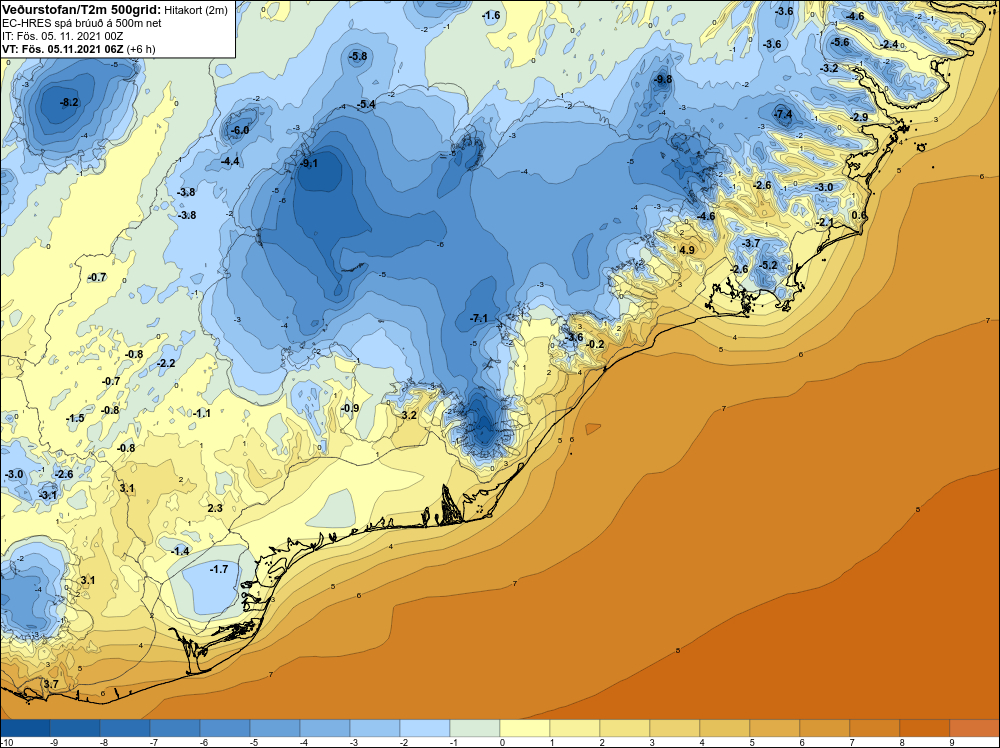Click the -8.2 temperature value on the map
1000x748 pixels.
coord(69,102)
